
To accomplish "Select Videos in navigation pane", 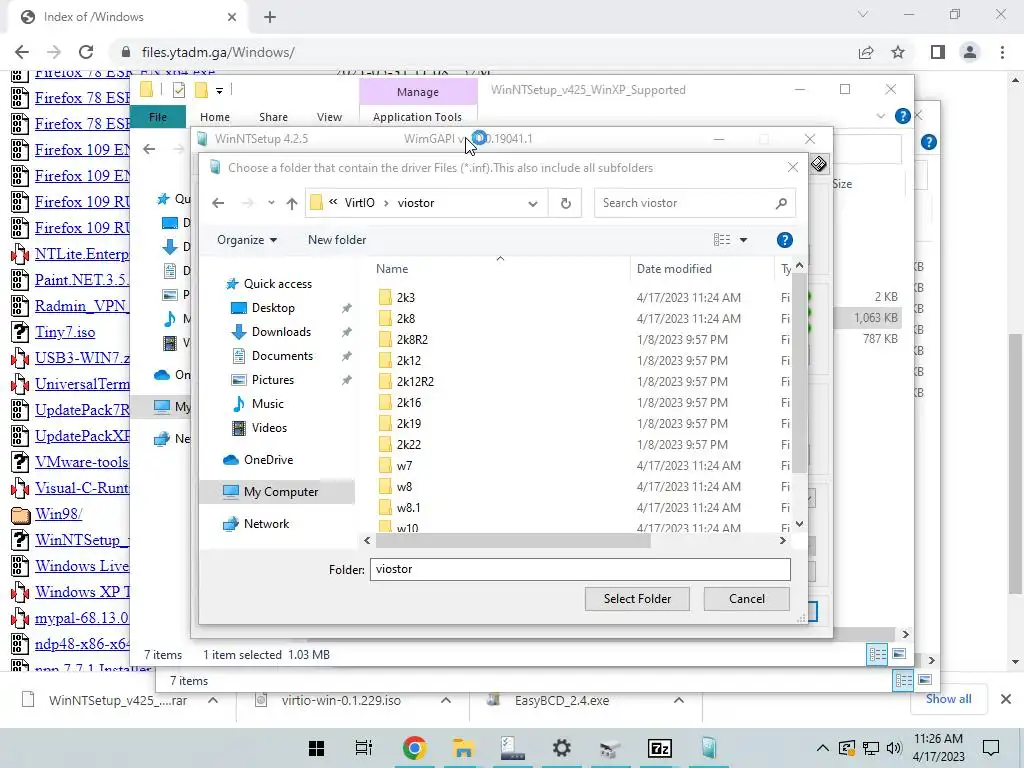I will [269, 428].
